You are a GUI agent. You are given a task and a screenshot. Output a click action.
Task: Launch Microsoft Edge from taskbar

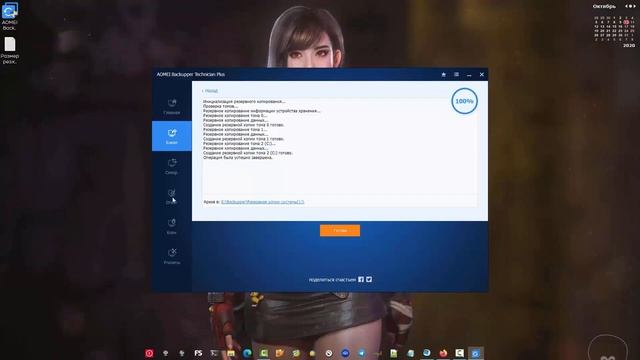click(247, 353)
